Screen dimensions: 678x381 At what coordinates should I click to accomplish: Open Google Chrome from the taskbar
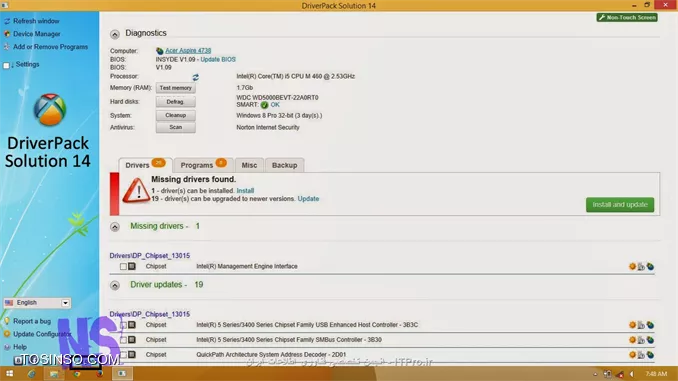pos(77,374)
